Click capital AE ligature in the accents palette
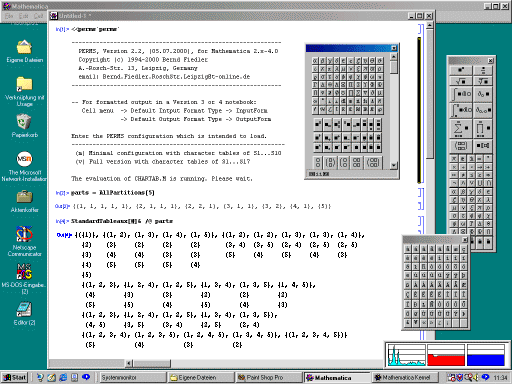512x384 pixels. pyautogui.click(x=464, y=285)
